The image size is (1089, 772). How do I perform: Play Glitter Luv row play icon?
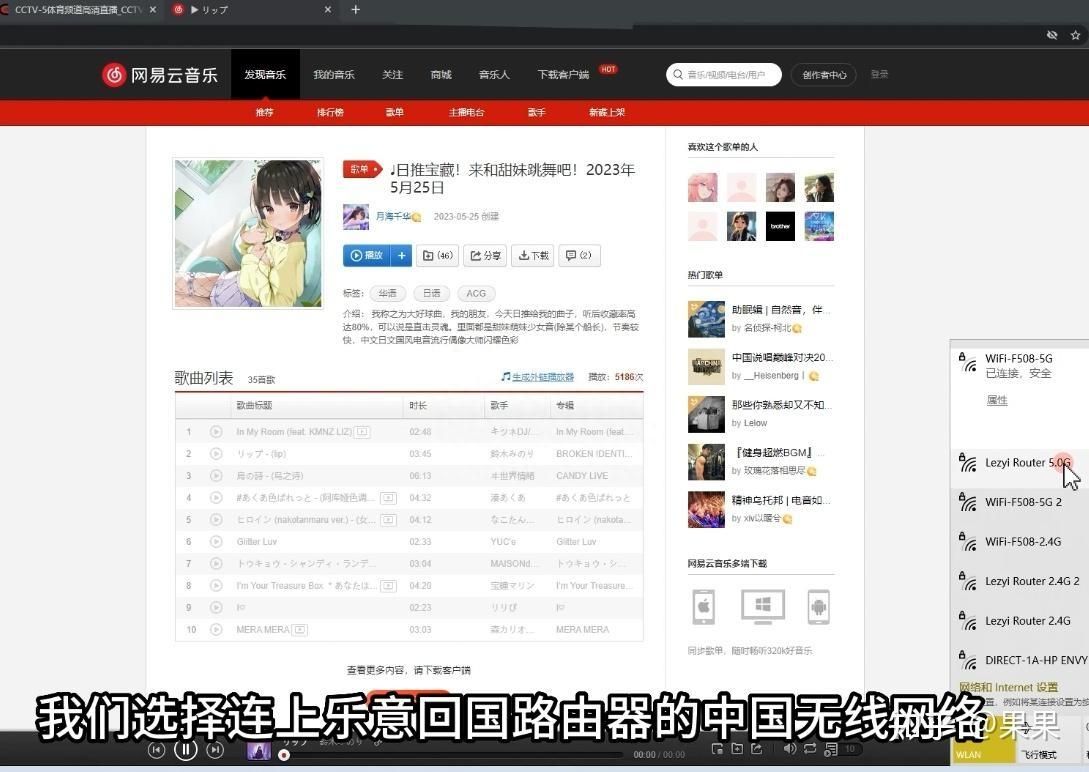[x=216, y=542]
